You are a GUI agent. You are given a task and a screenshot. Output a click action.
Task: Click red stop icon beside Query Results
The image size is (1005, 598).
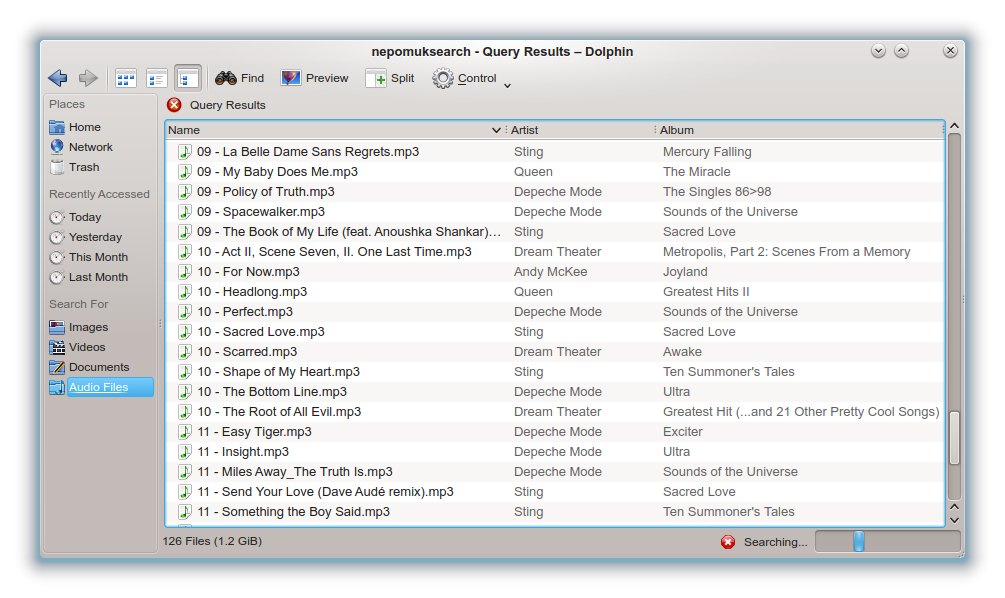(x=174, y=104)
